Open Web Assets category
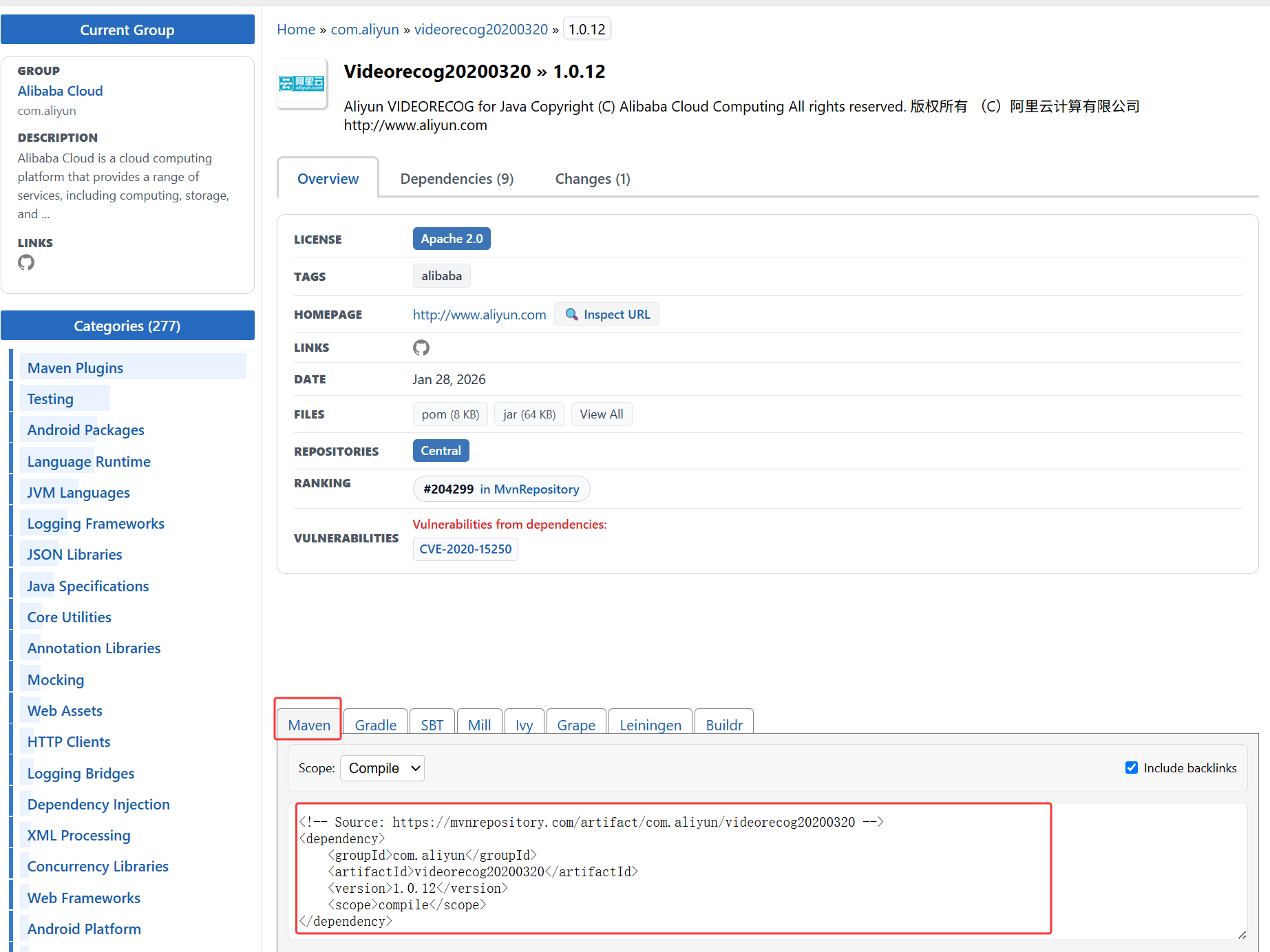1270x952 pixels. (x=65, y=711)
